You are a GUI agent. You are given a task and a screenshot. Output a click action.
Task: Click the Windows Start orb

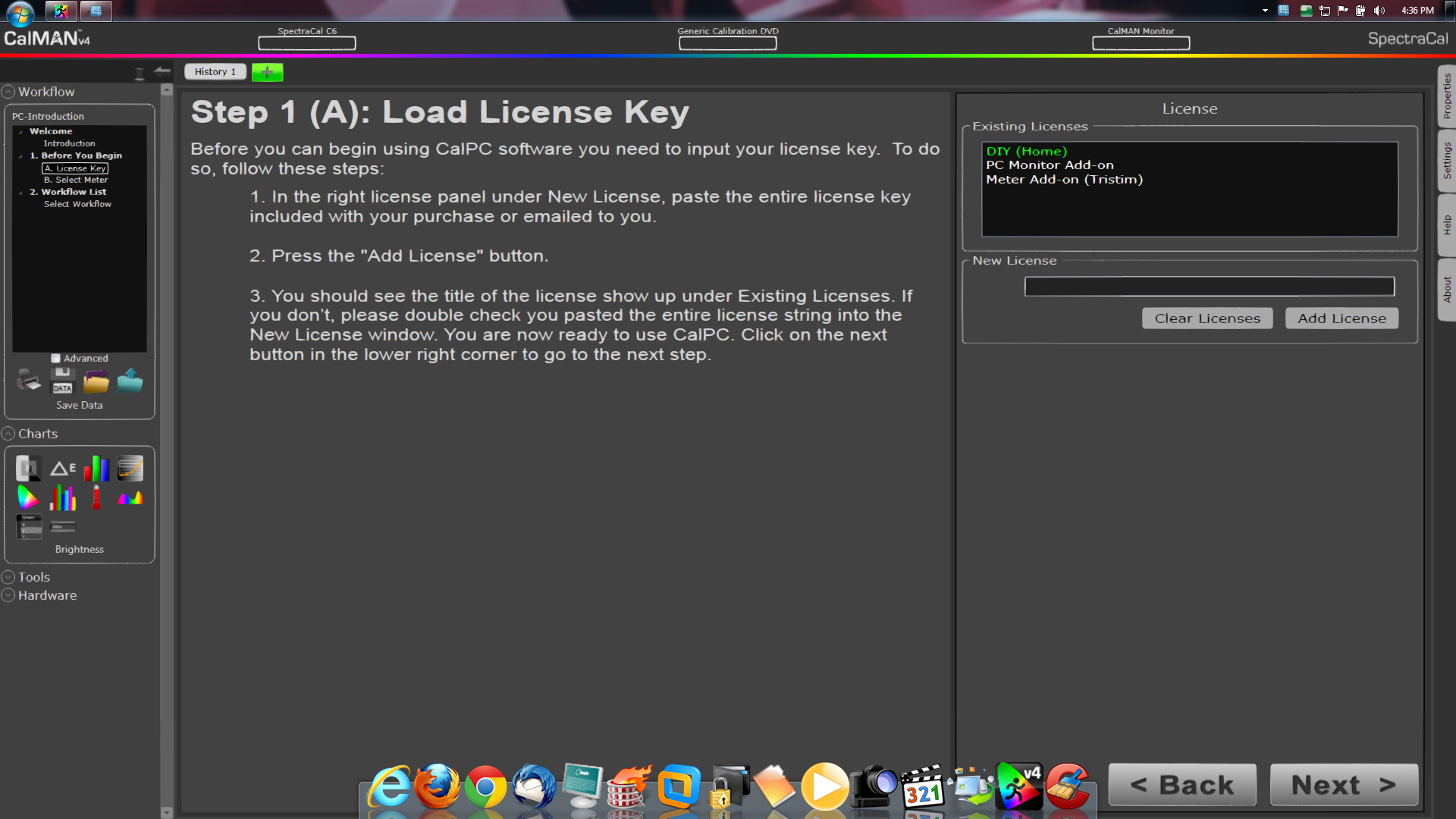pyautogui.click(x=20, y=13)
